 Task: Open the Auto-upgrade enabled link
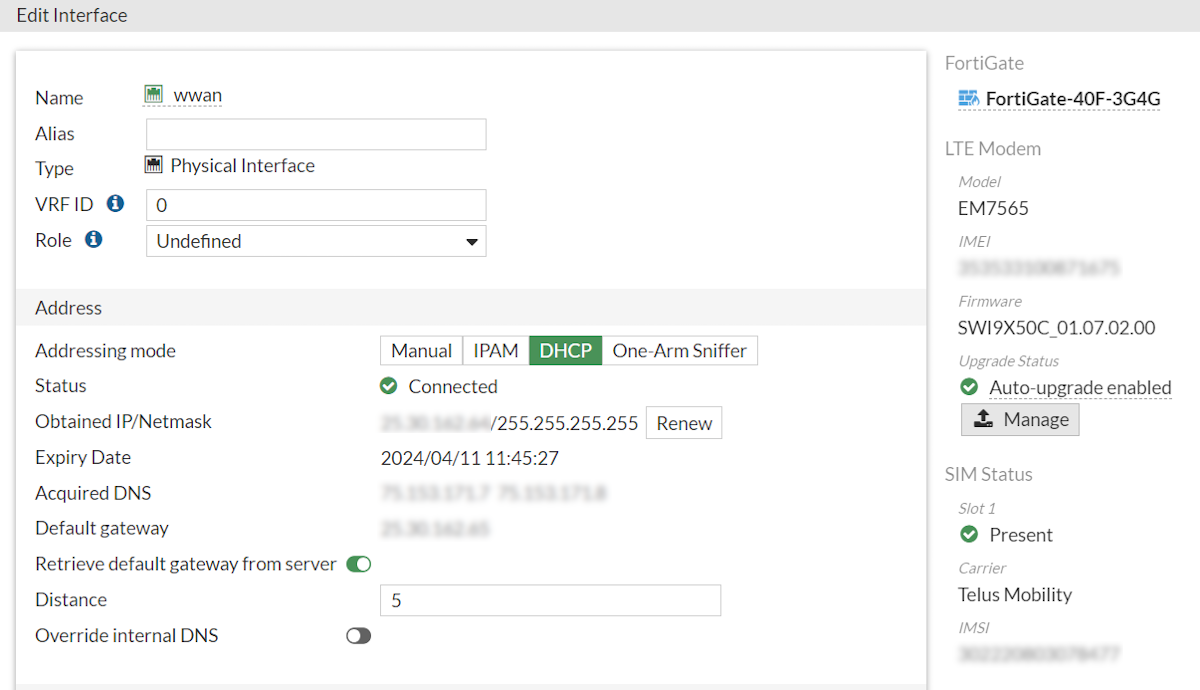1080,387
